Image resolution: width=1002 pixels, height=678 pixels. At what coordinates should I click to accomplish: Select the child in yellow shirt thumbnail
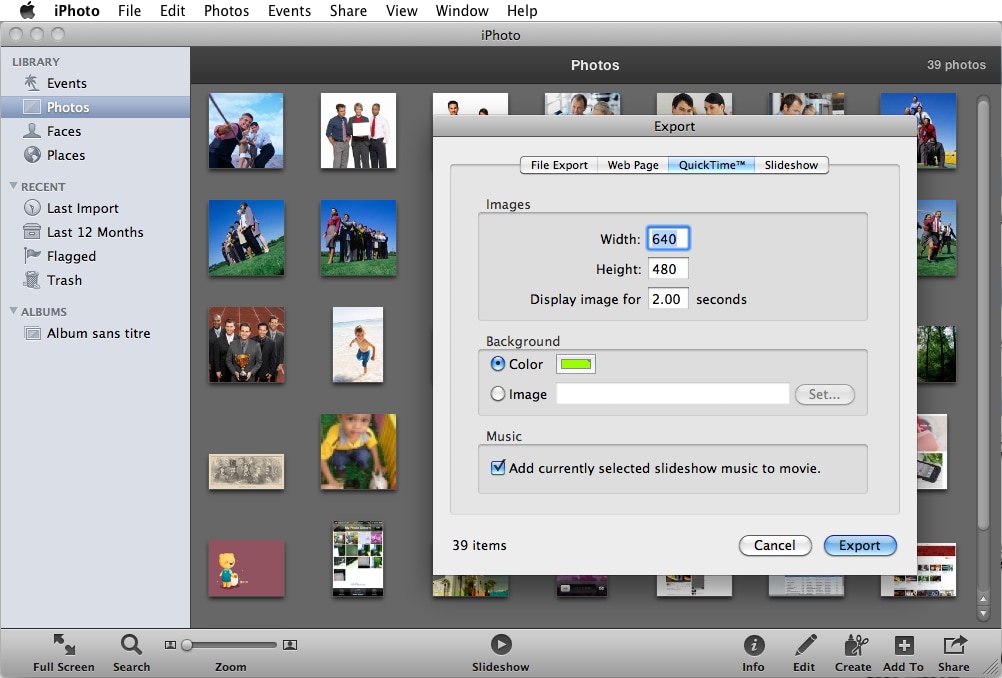point(358,452)
